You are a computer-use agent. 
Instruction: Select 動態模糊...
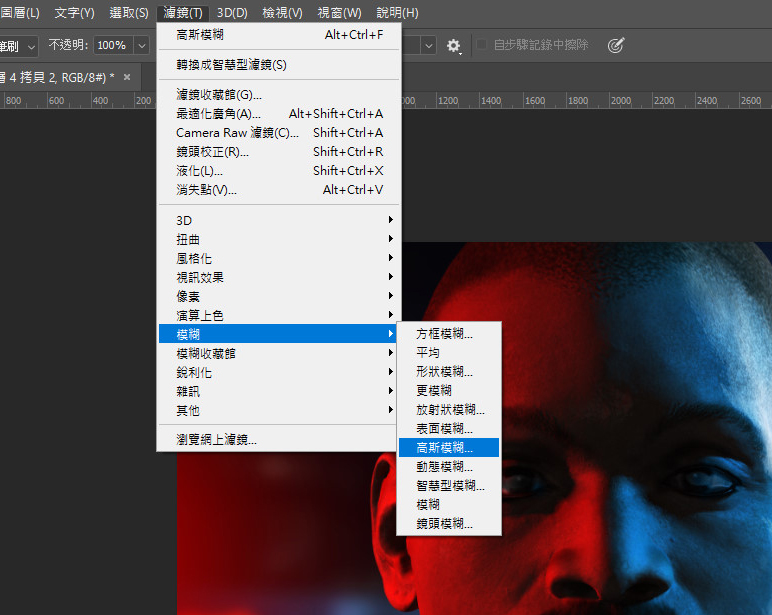click(x=449, y=466)
